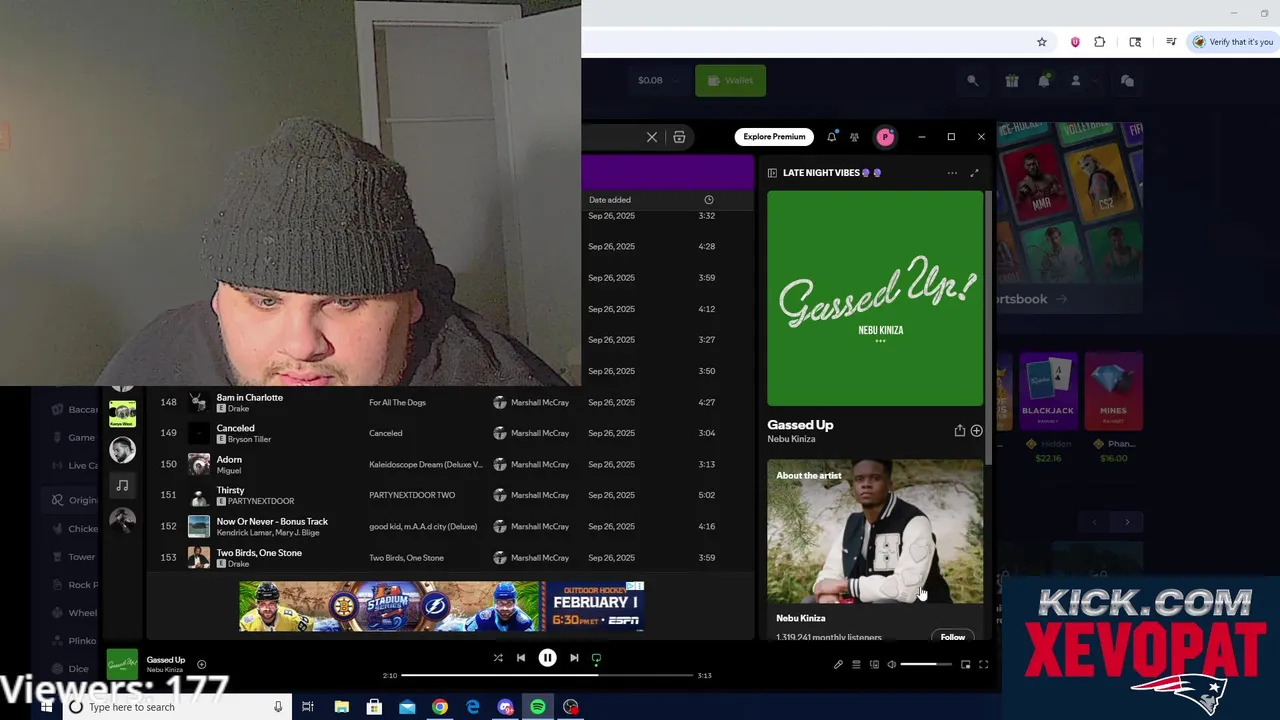Skip to previous track in Spotify

(x=521, y=658)
